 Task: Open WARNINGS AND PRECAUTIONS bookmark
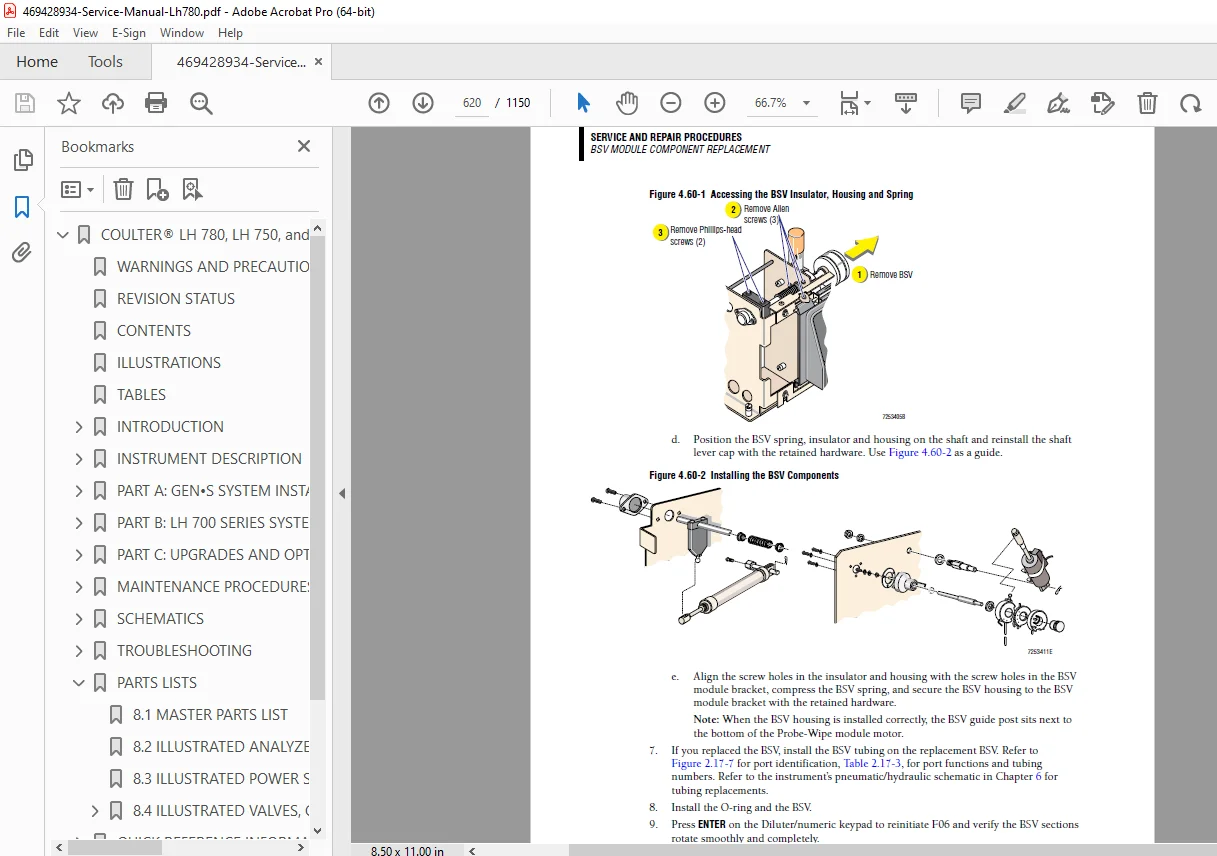212,267
